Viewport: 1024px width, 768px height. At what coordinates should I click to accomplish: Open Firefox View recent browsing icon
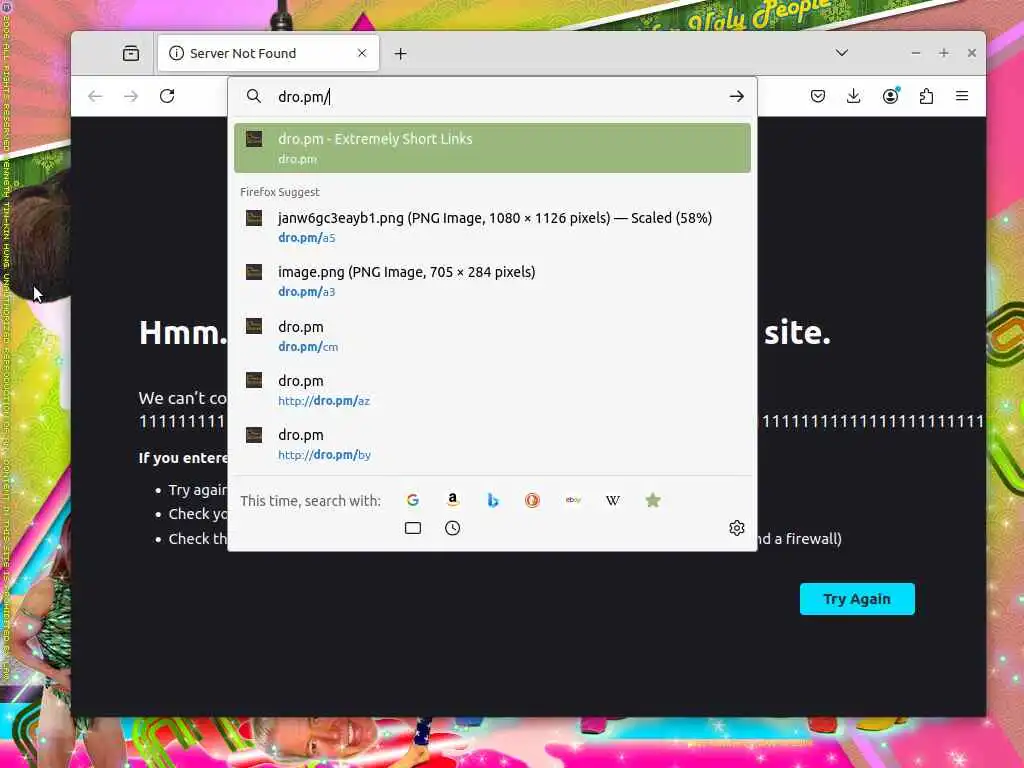click(x=131, y=54)
